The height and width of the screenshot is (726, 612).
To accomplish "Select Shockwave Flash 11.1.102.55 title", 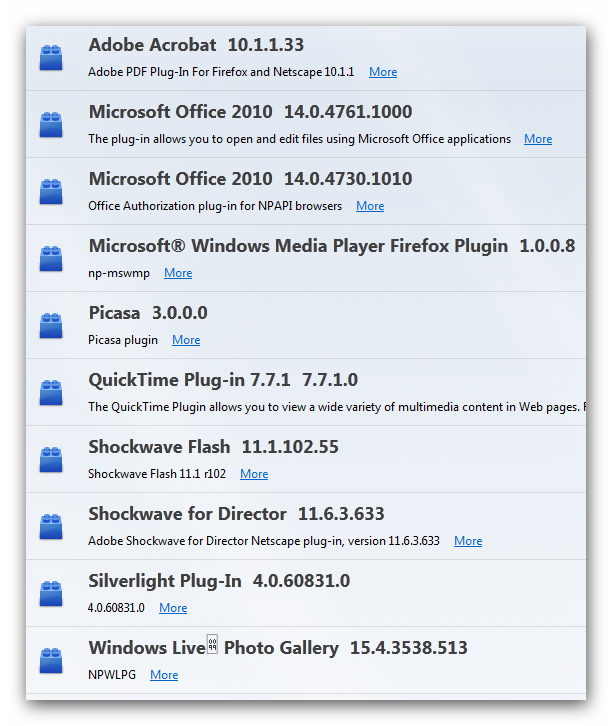I will (213, 447).
